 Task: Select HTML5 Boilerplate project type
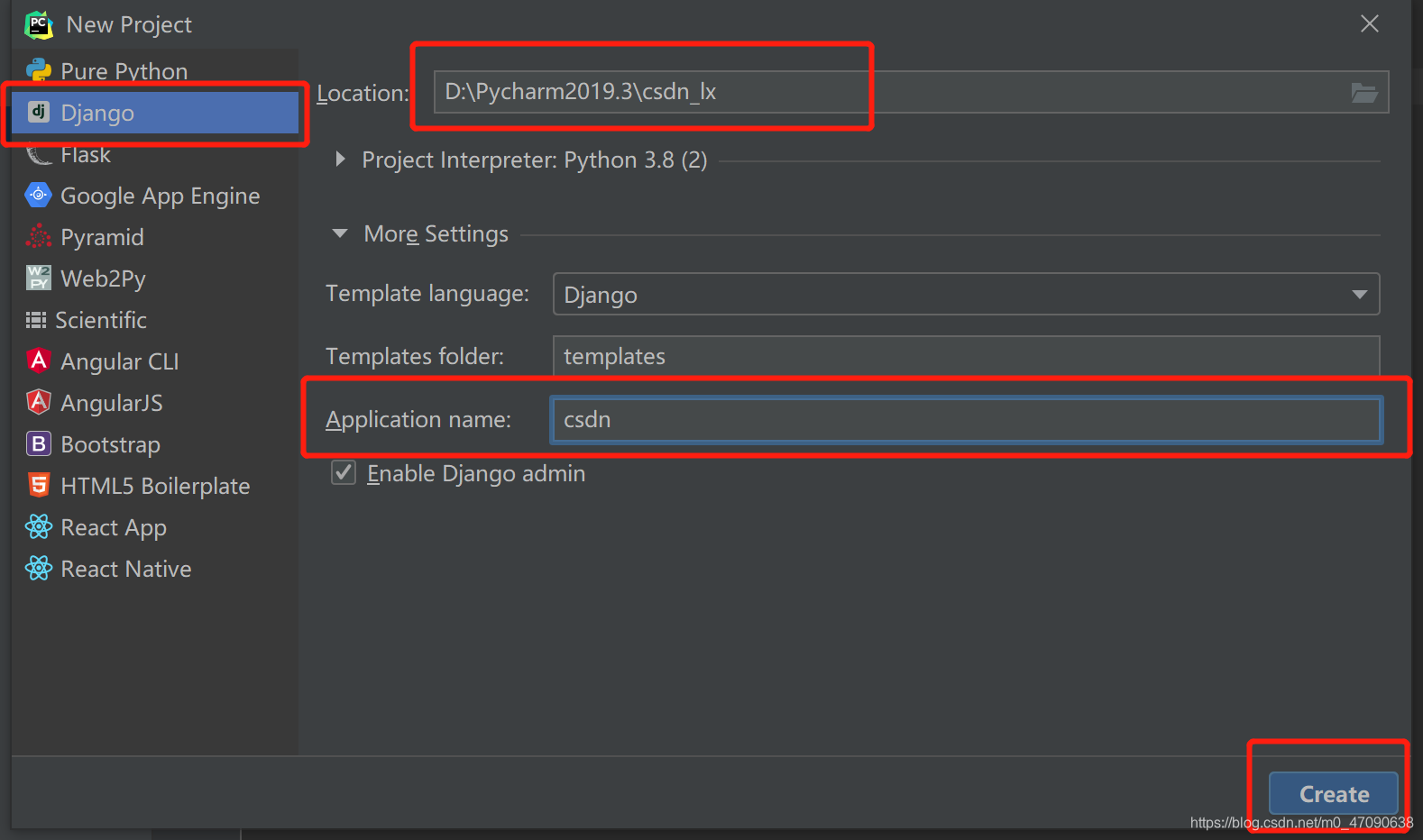(x=155, y=486)
